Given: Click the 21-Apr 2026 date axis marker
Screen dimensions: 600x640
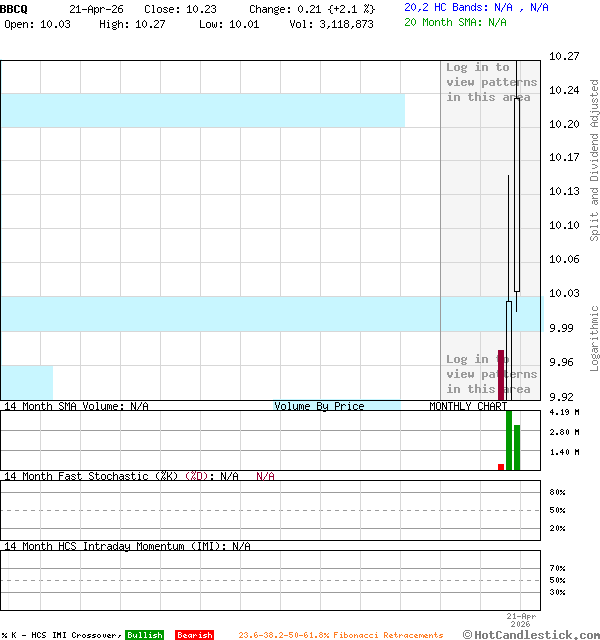Looking at the screenshot, I should (521, 620).
